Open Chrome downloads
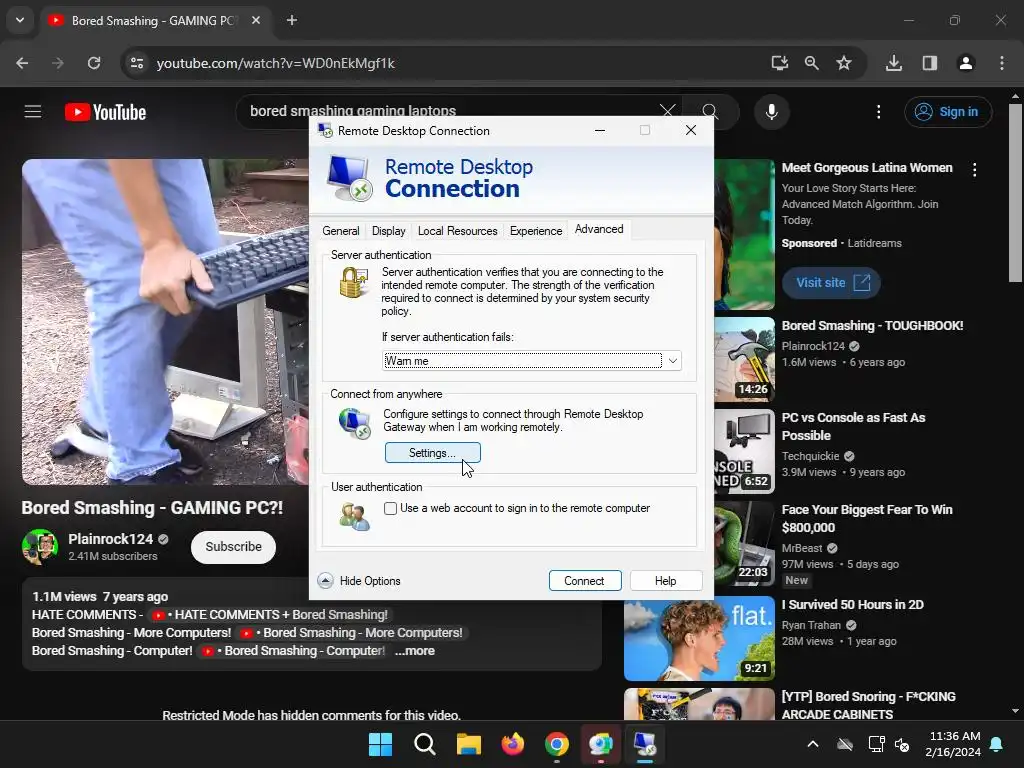Screen dimensions: 1024x768 [894, 63]
